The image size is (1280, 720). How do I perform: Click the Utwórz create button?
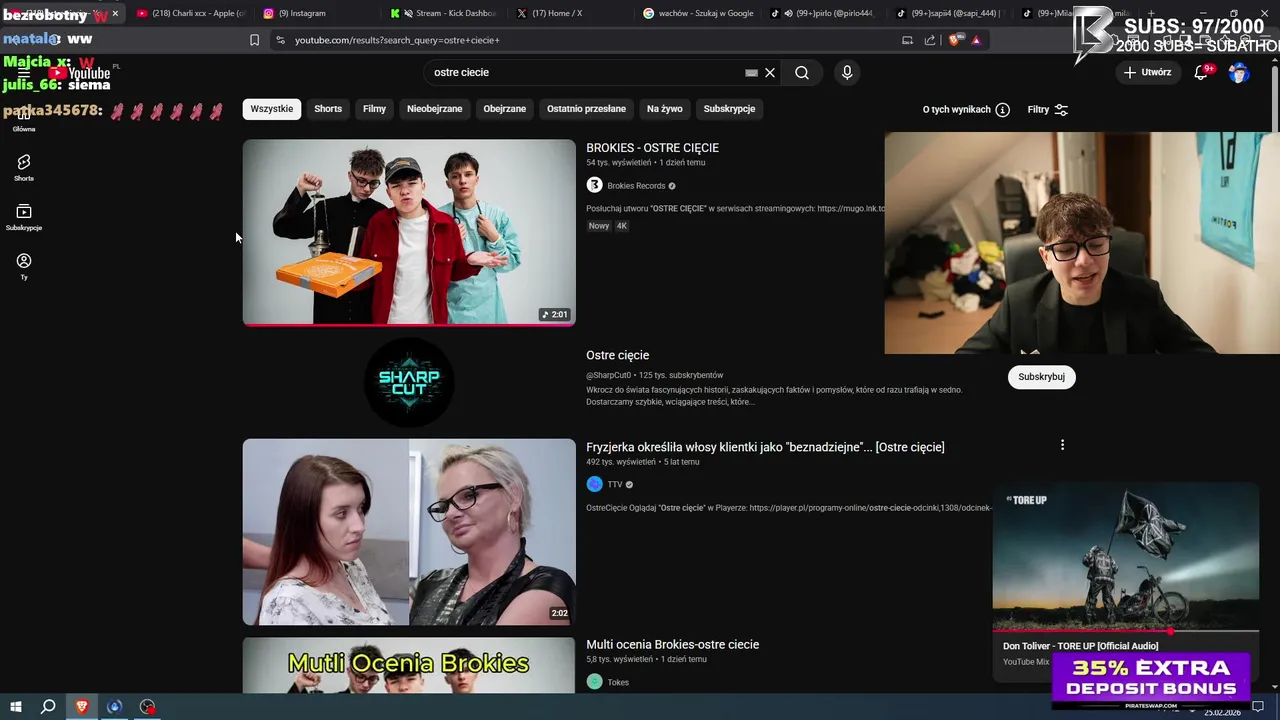click(1146, 72)
